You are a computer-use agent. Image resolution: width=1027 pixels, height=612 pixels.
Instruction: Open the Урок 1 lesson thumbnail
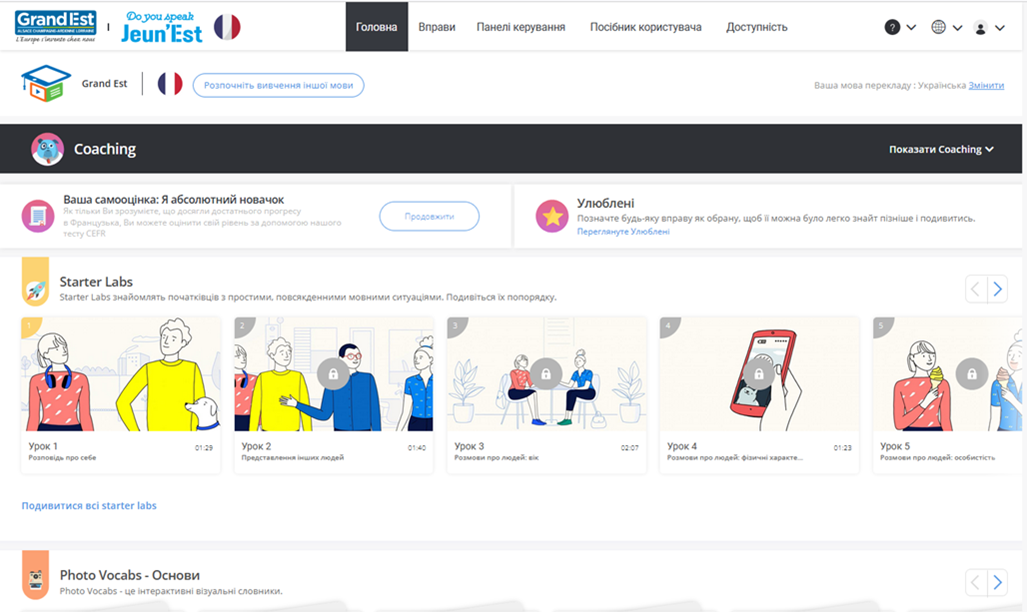121,375
